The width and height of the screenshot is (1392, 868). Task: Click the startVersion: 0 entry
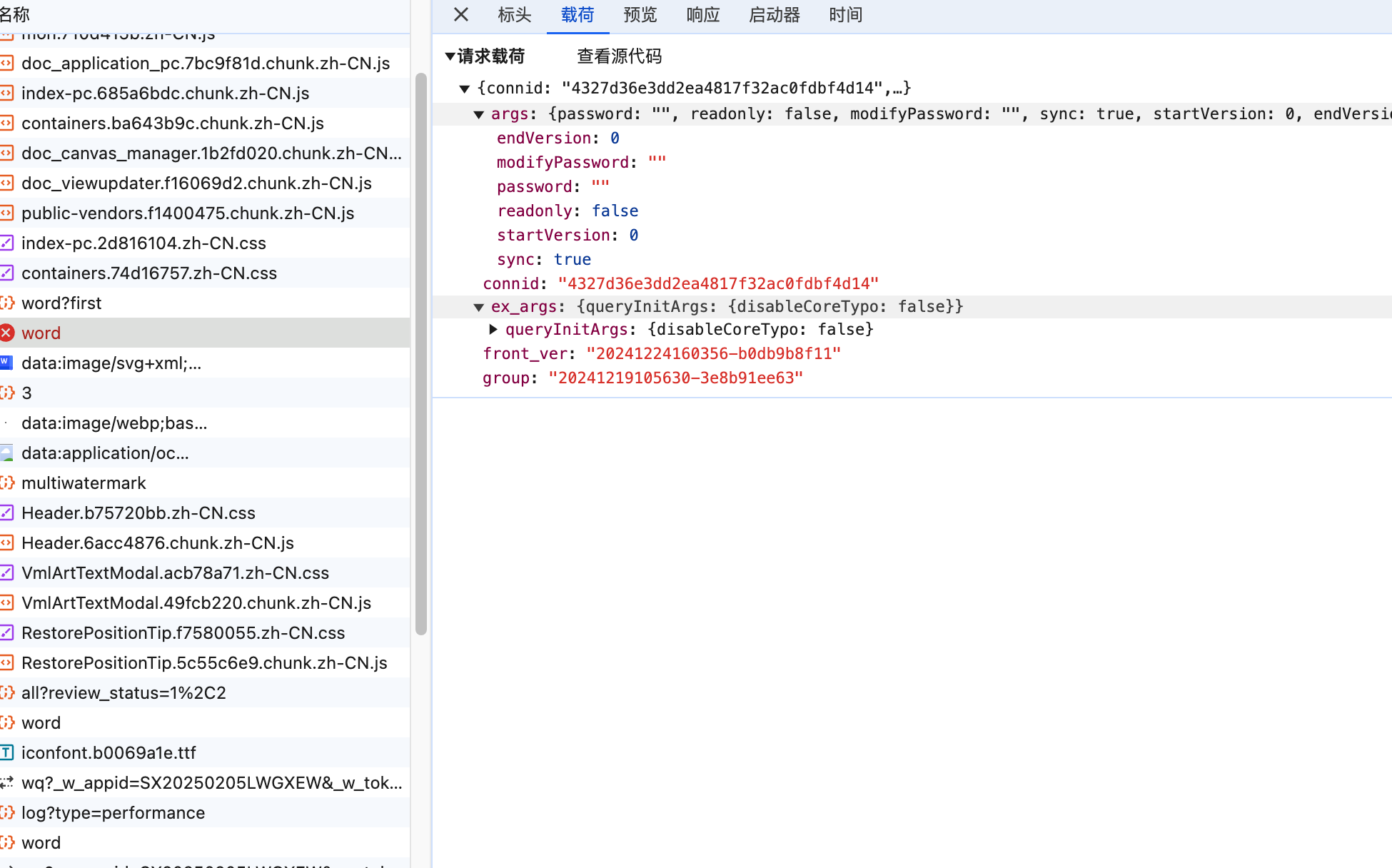(568, 236)
